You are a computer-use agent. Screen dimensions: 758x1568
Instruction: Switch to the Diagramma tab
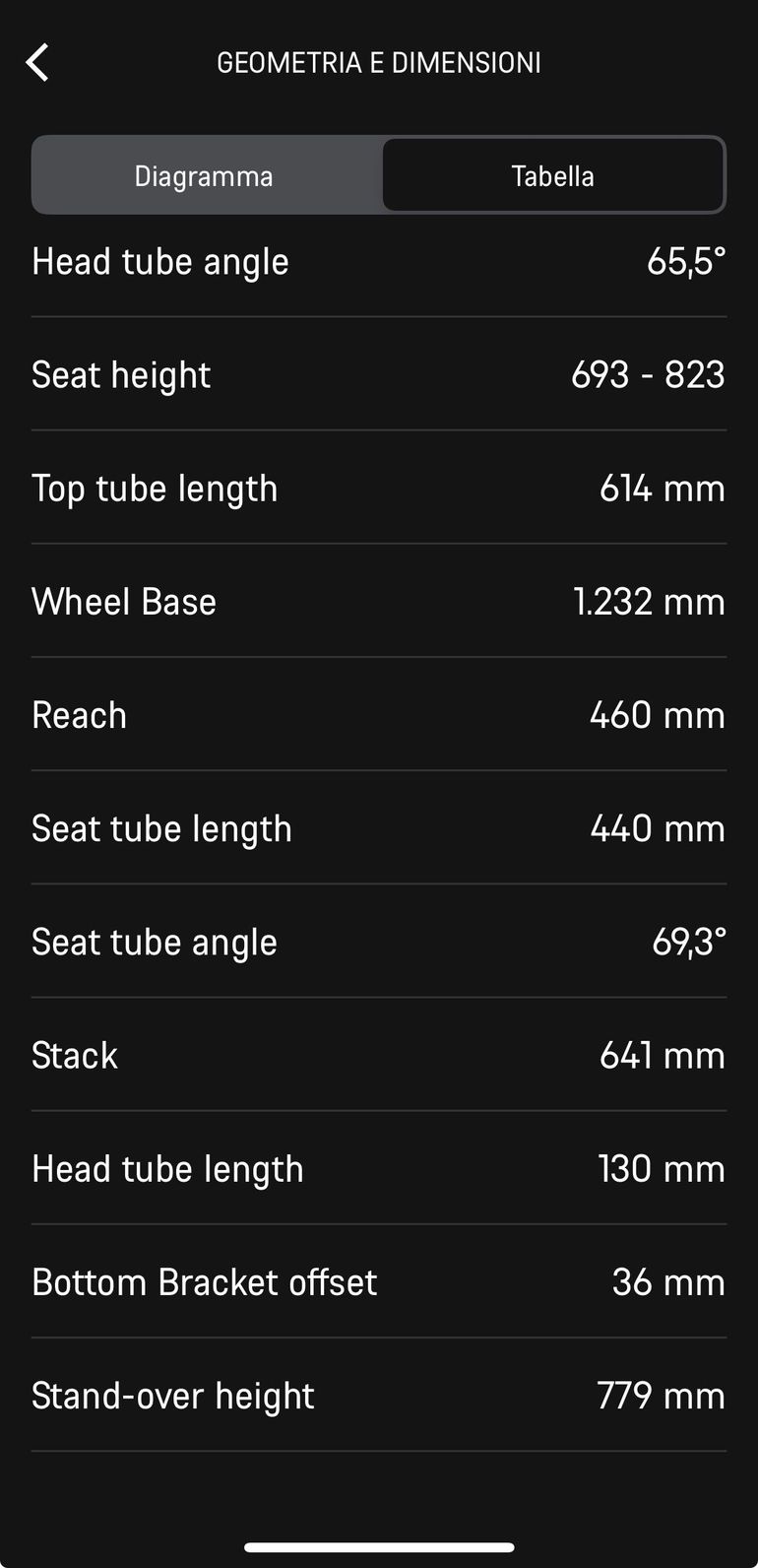(x=204, y=176)
